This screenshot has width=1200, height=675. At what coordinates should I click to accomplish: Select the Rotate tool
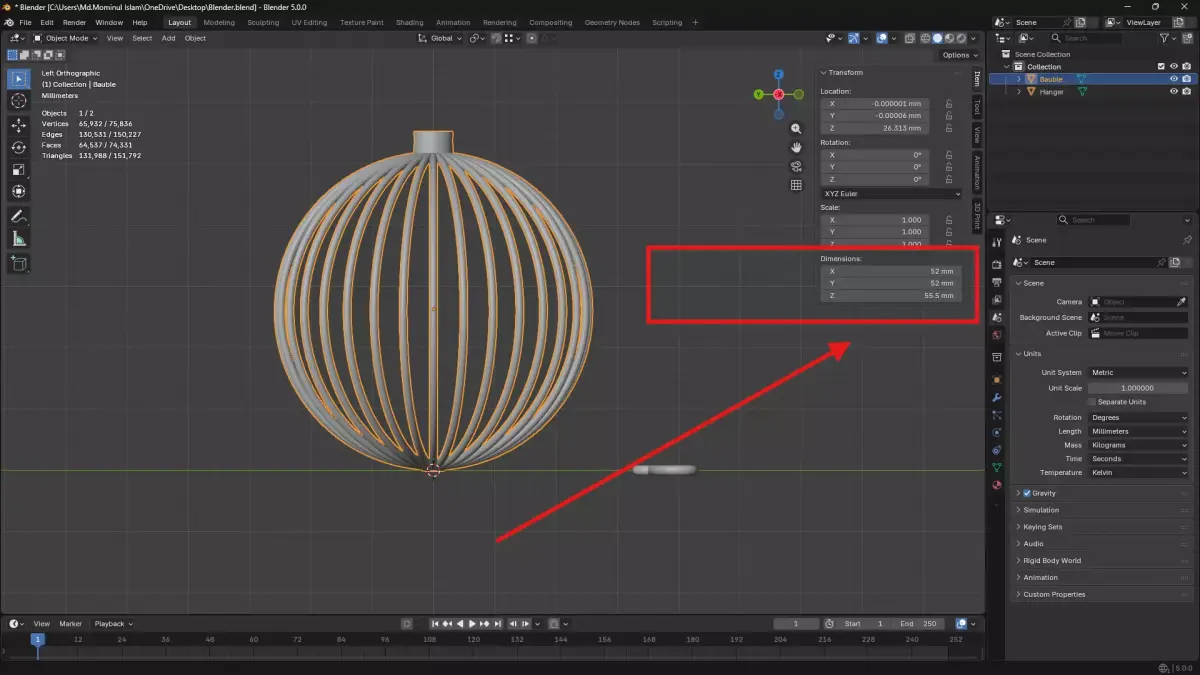point(19,147)
